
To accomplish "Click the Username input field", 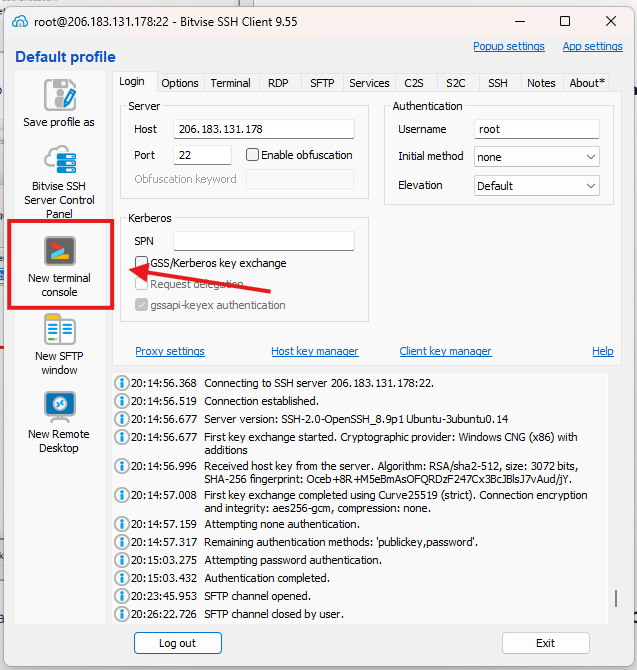I will click(x=537, y=129).
